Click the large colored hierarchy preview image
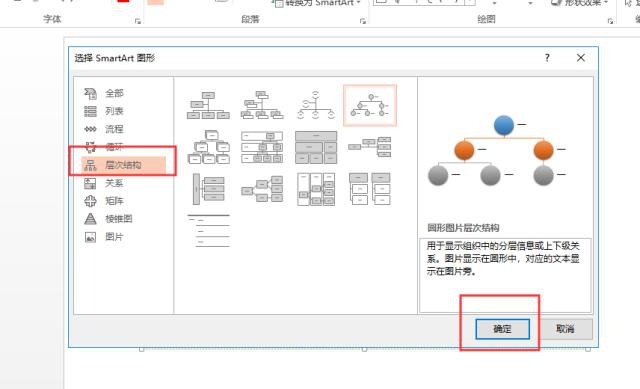Viewport: 640px width, 389px height. pos(497,150)
